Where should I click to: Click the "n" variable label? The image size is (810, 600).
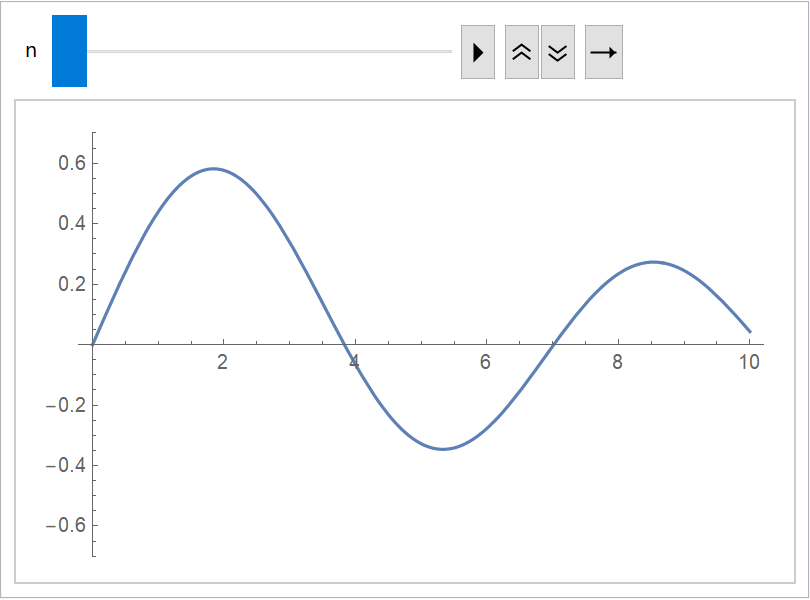pos(31,51)
